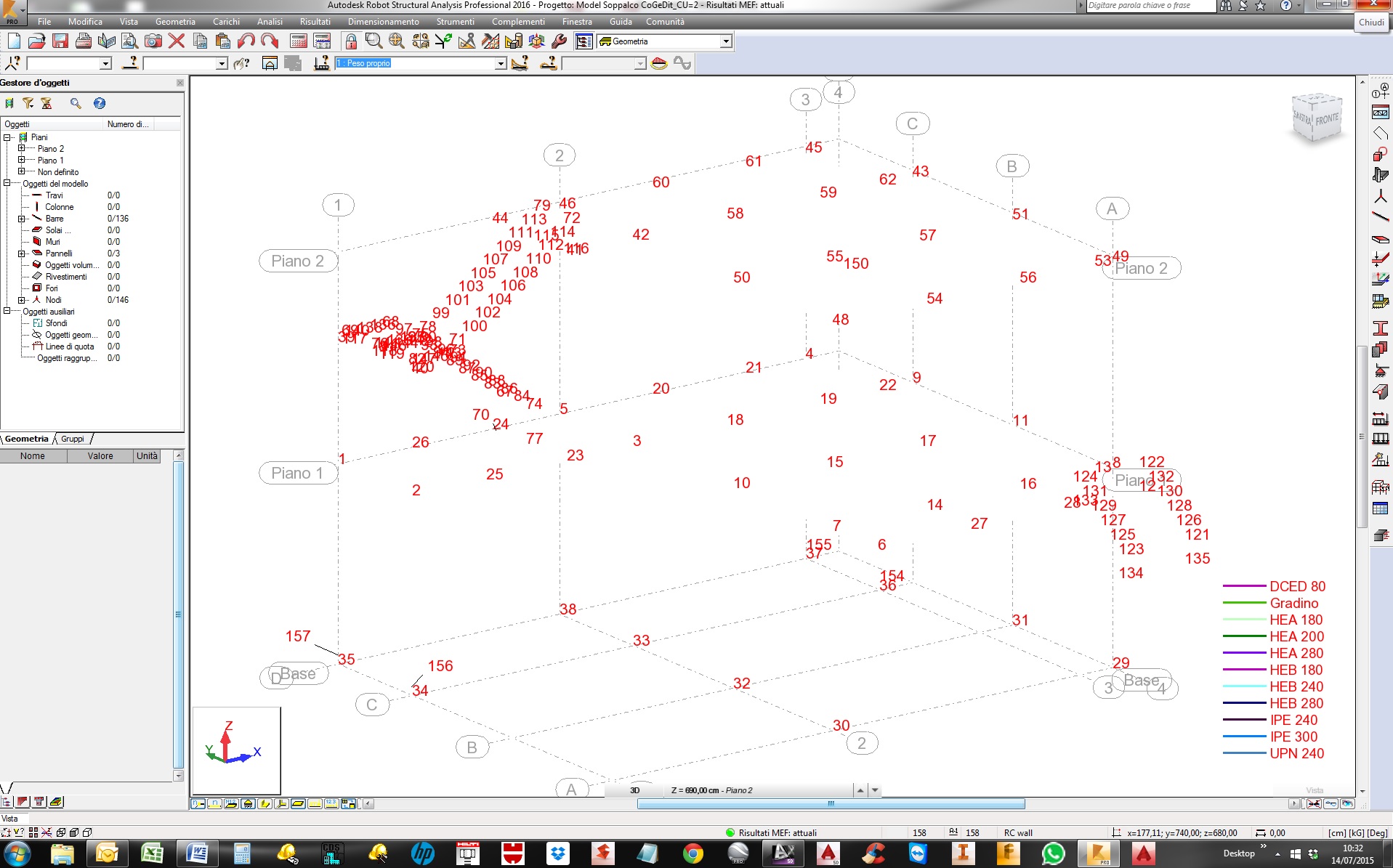Image resolution: width=1393 pixels, height=868 pixels.
Task: Click the search magnifier in Gestore d'oggetti
Action: [76, 103]
